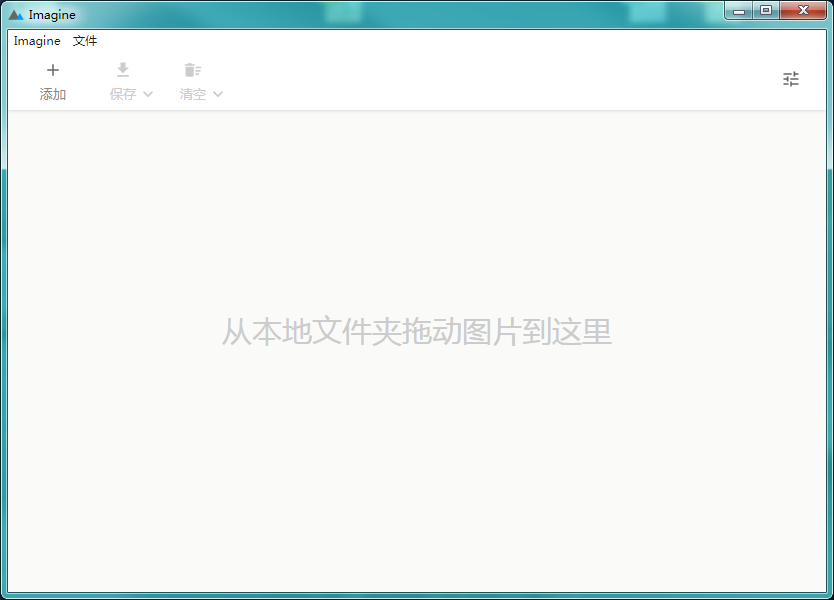Click the 清空 label in the toolbar
The image size is (834, 600).
click(x=192, y=94)
